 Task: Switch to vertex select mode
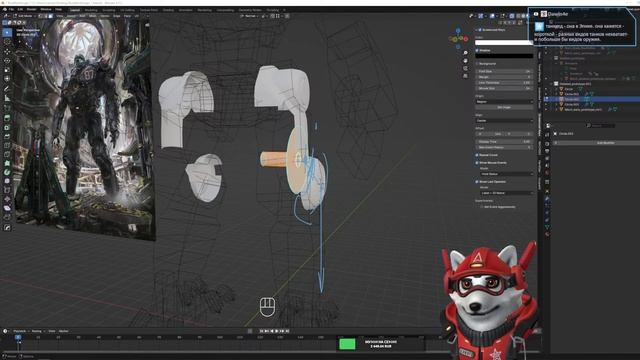pos(40,16)
